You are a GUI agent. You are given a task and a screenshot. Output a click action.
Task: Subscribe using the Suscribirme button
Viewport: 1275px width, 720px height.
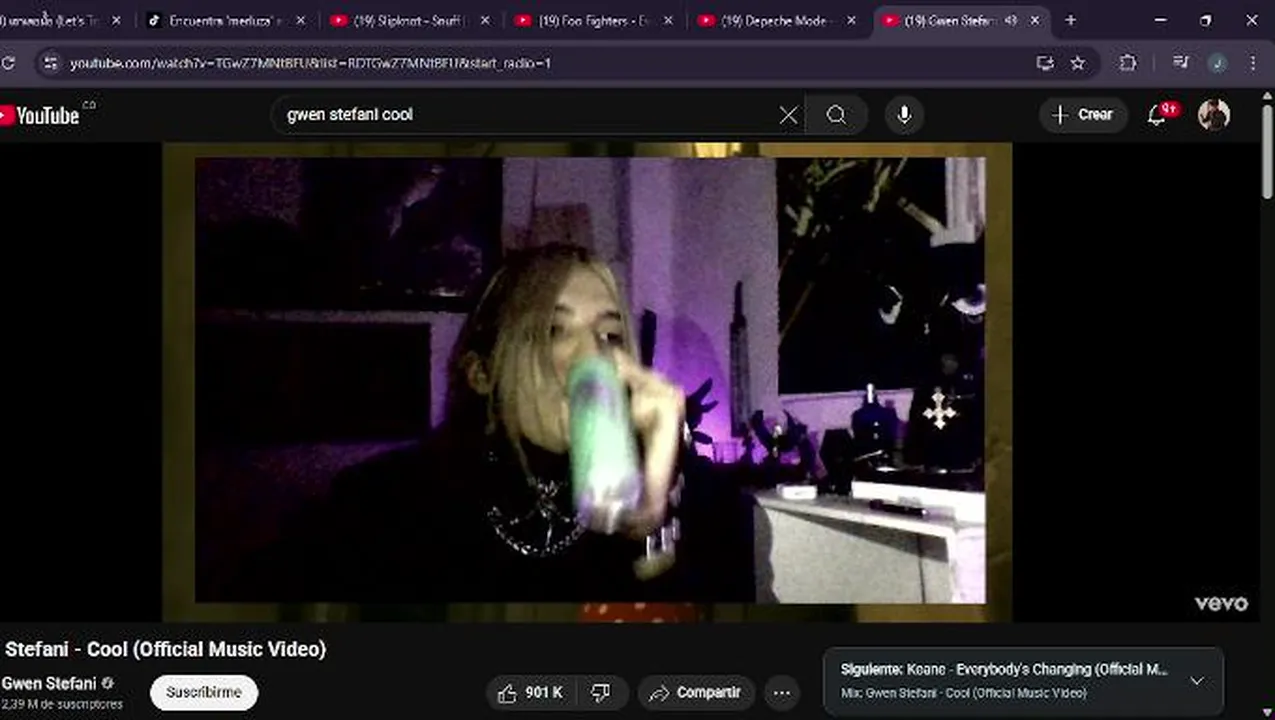coord(204,692)
